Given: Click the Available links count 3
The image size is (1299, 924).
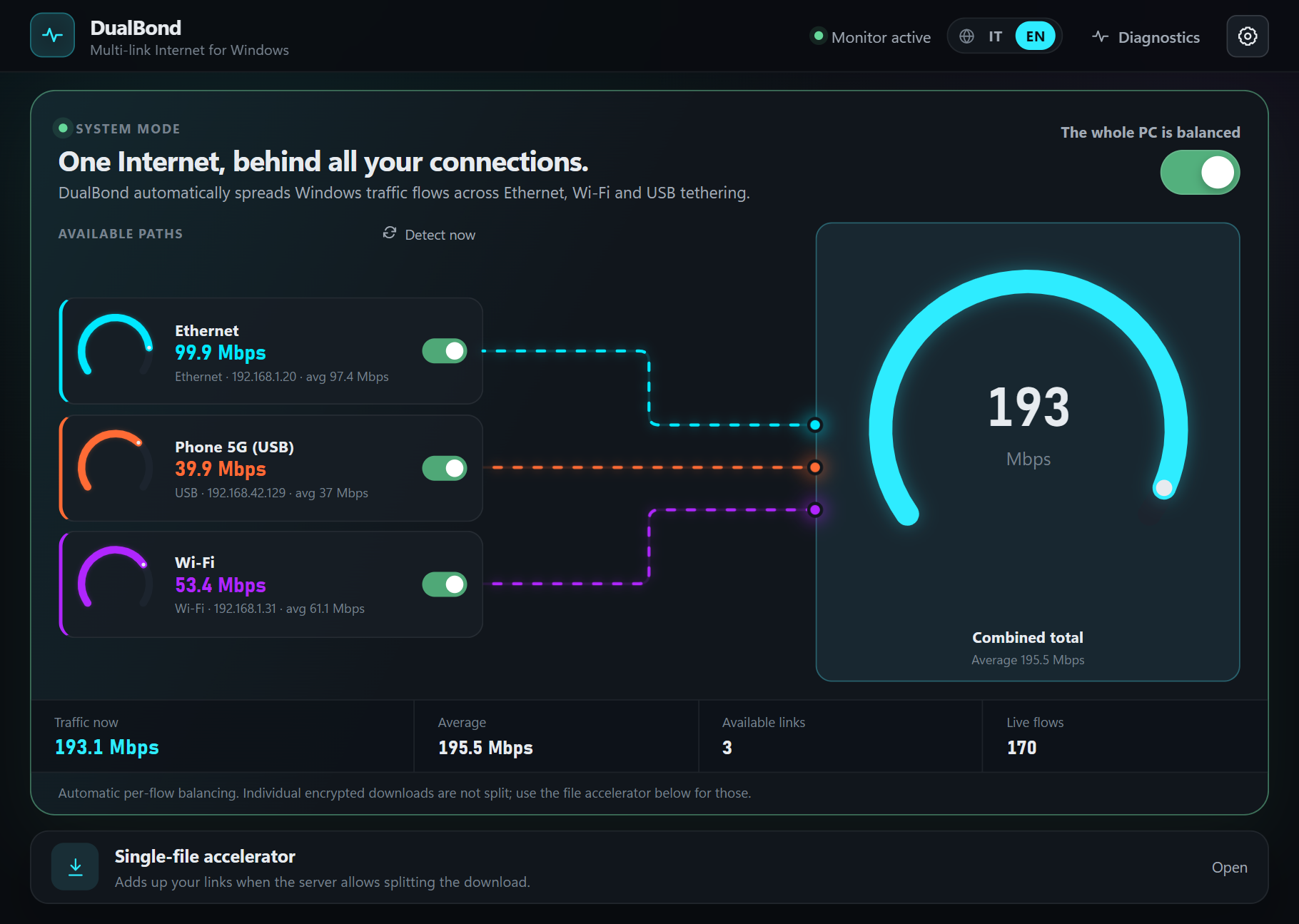Looking at the screenshot, I should [727, 748].
